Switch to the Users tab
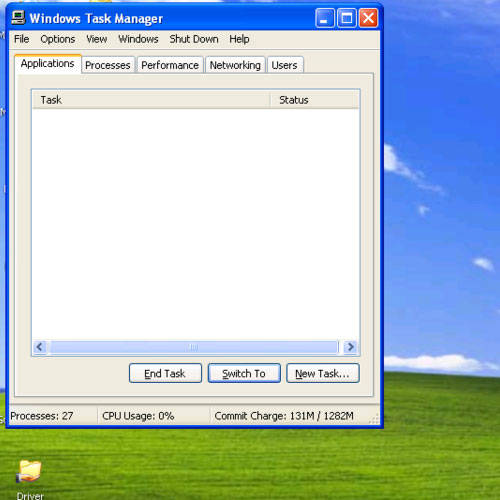Viewport: 500px width, 500px height. coord(284,65)
